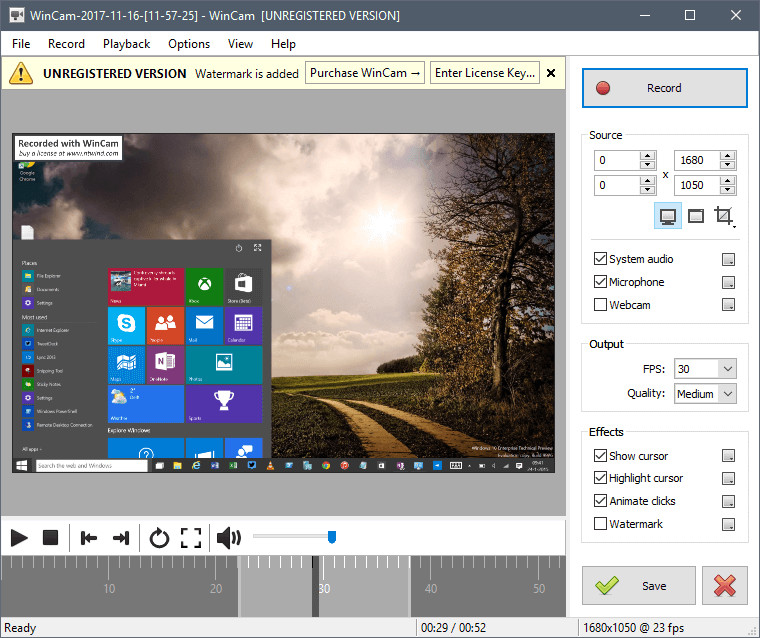Set selection start marker icon

[89, 538]
